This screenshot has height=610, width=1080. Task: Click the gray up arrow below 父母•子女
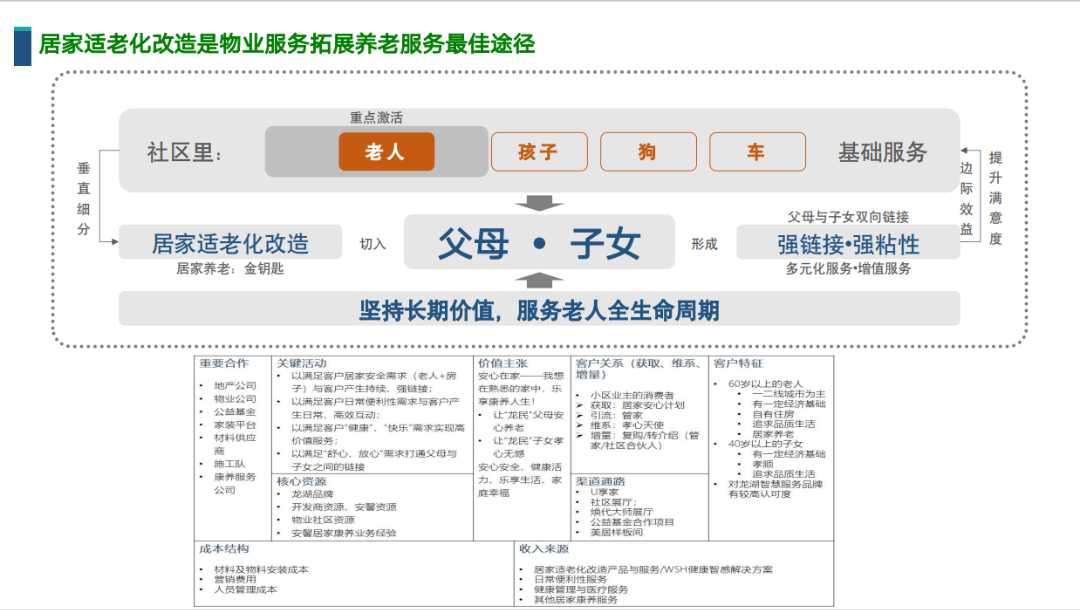(x=539, y=279)
